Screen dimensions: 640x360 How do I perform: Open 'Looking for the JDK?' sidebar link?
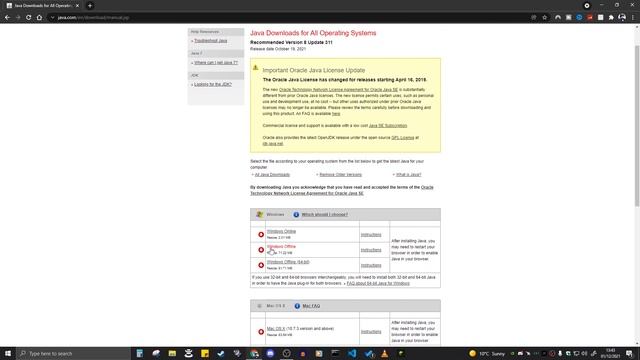point(213,84)
